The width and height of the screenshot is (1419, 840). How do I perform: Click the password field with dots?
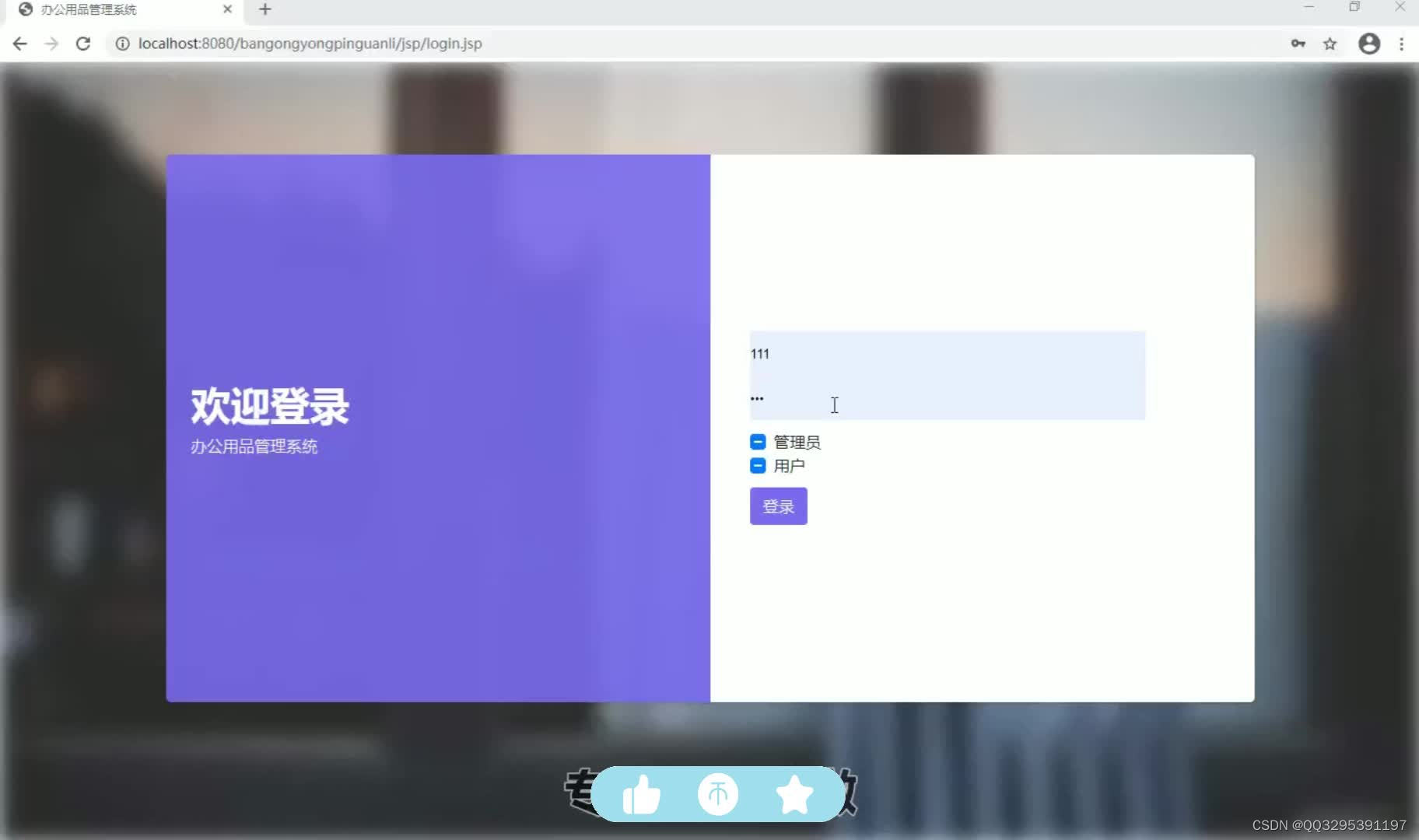pos(947,398)
